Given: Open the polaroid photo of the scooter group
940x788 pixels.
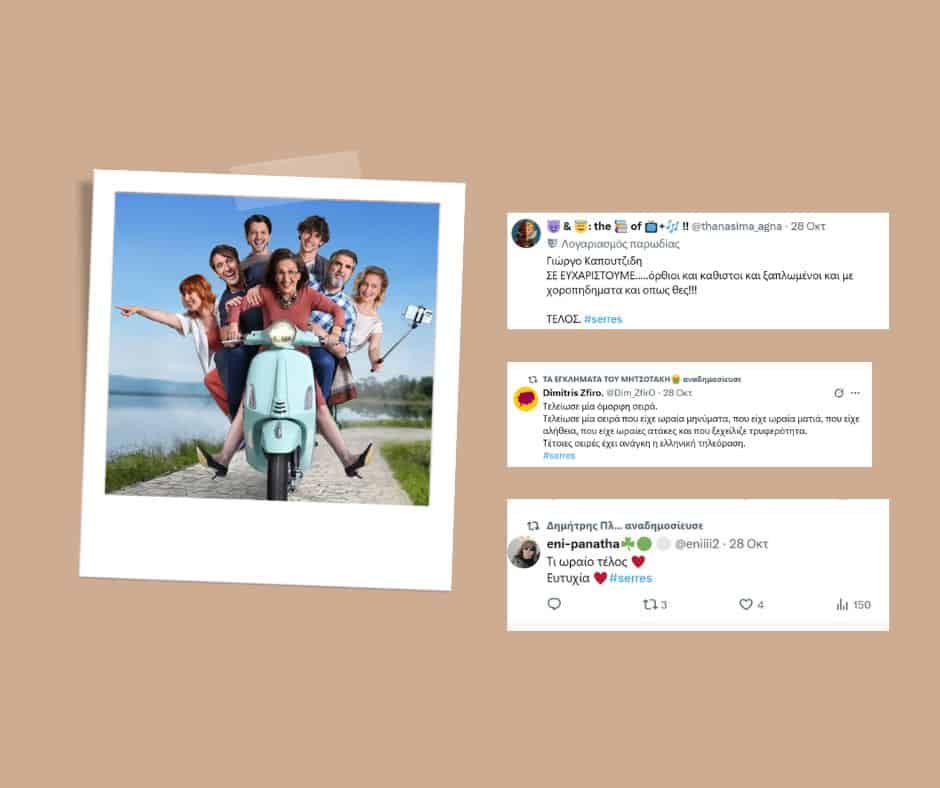Looking at the screenshot, I should [272, 350].
